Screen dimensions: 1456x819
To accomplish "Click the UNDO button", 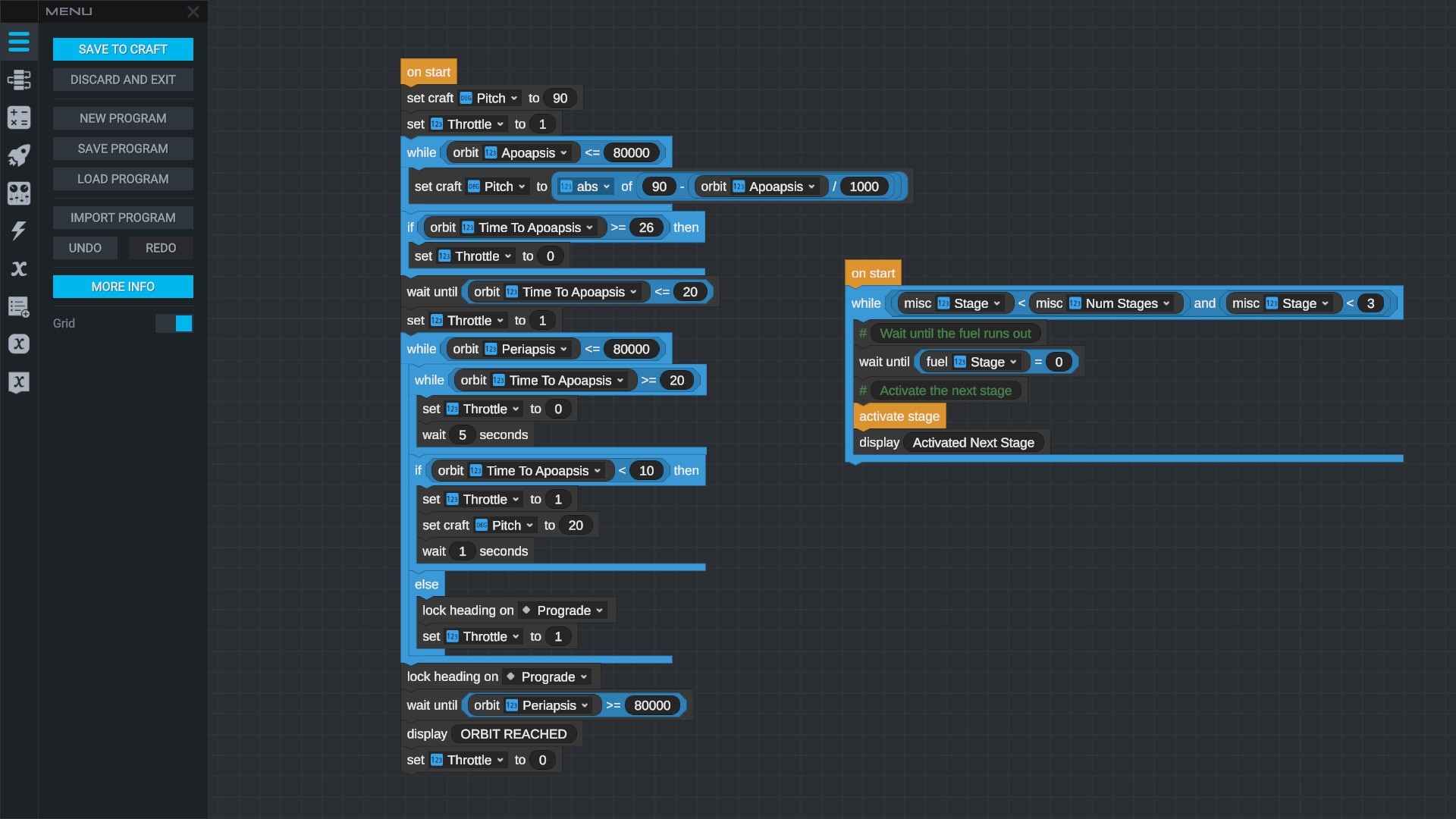I will pyautogui.click(x=85, y=248).
